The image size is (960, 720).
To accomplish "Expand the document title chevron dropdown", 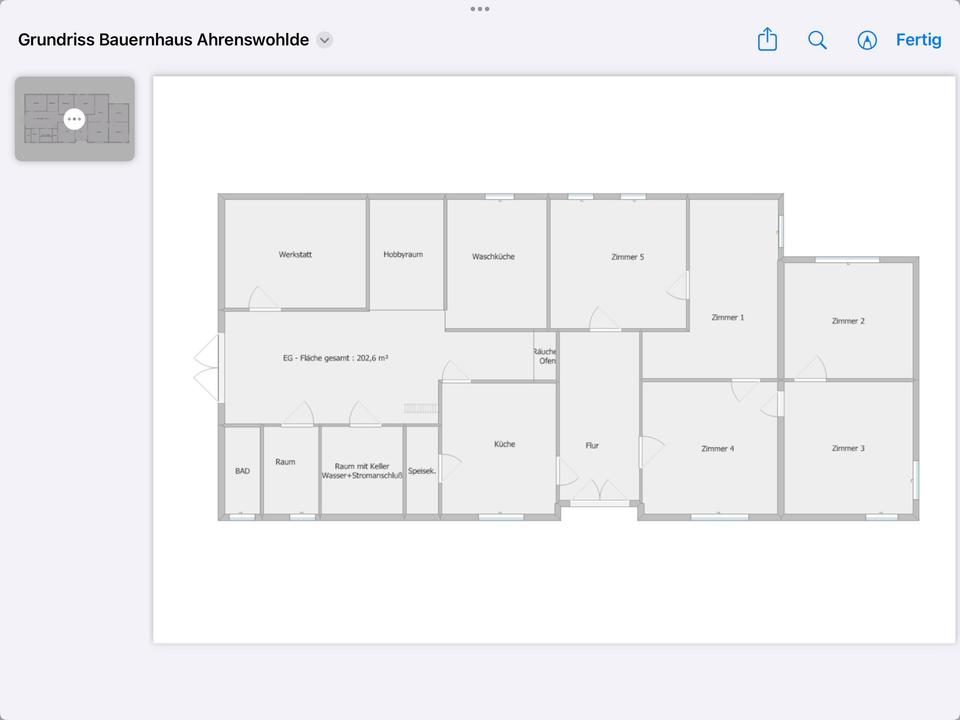I will [x=324, y=40].
